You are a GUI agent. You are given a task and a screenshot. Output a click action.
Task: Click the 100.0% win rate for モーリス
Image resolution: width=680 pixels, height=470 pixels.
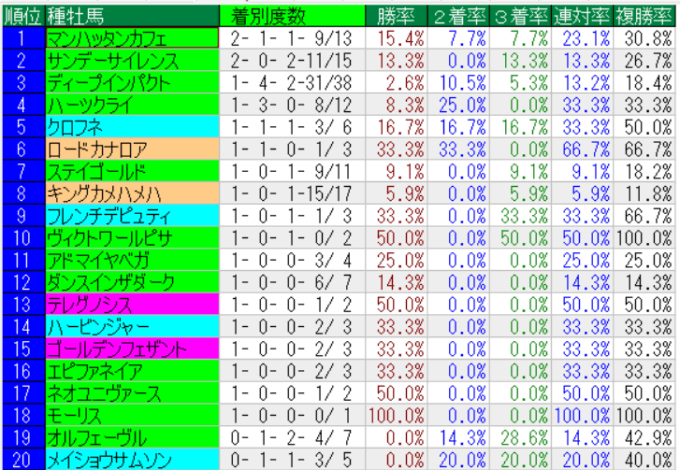[396, 415]
